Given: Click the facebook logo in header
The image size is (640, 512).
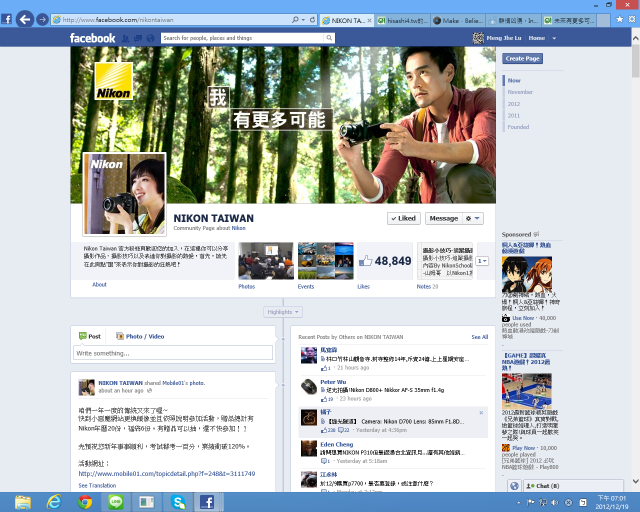Looking at the screenshot, I should 93,38.
